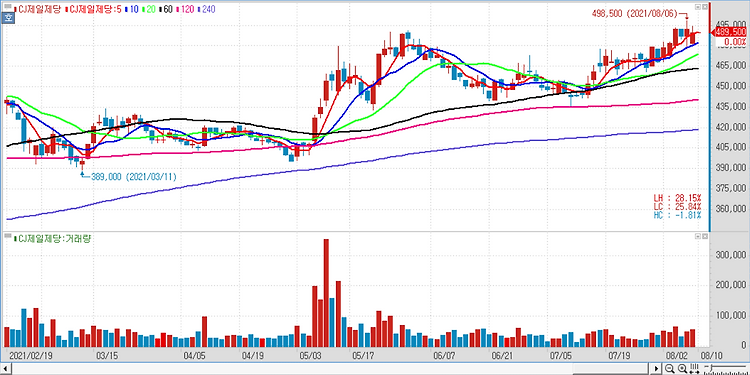Click the 06/07 date axis label

pyautogui.click(x=444, y=355)
